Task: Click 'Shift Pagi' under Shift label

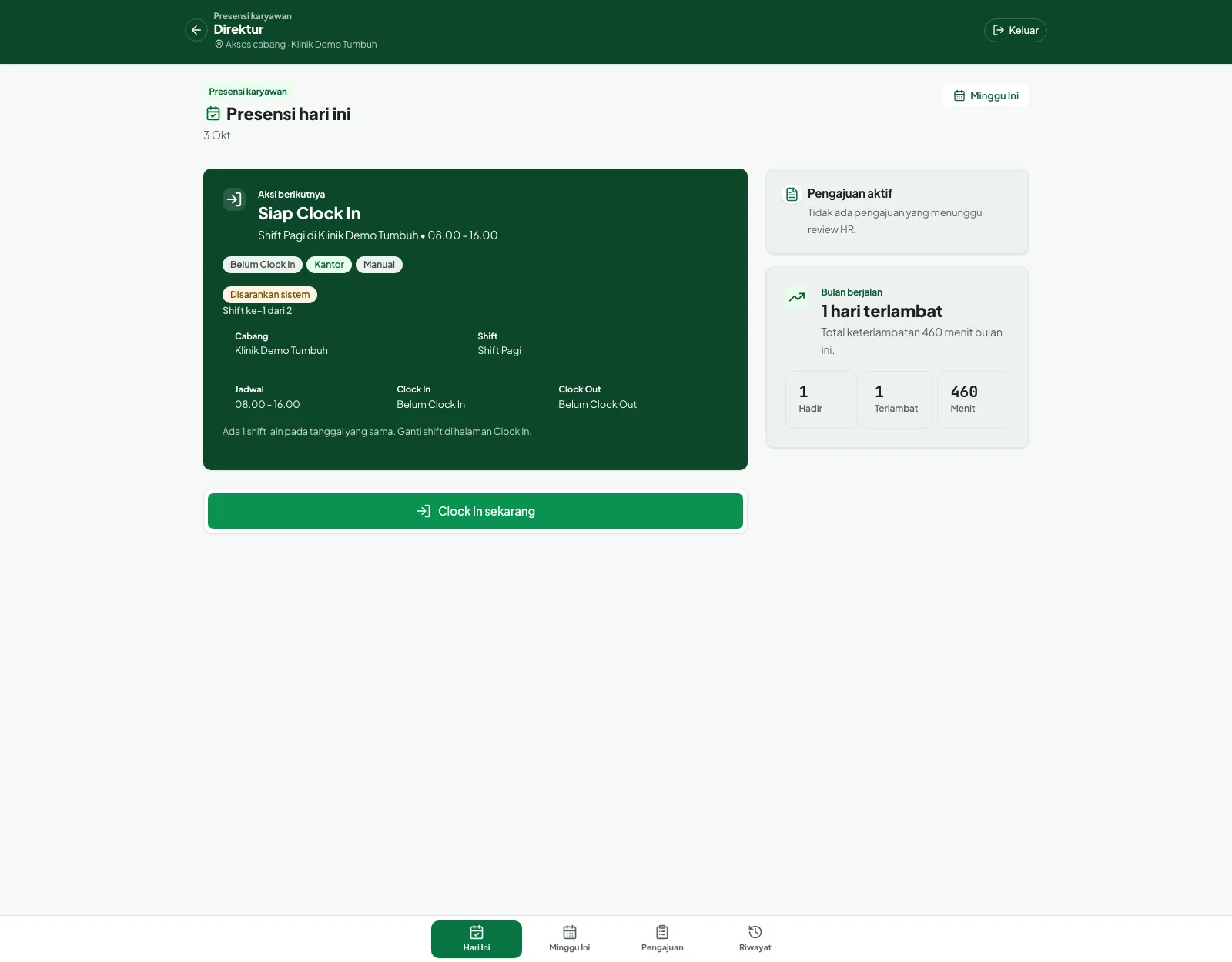Action: (499, 351)
